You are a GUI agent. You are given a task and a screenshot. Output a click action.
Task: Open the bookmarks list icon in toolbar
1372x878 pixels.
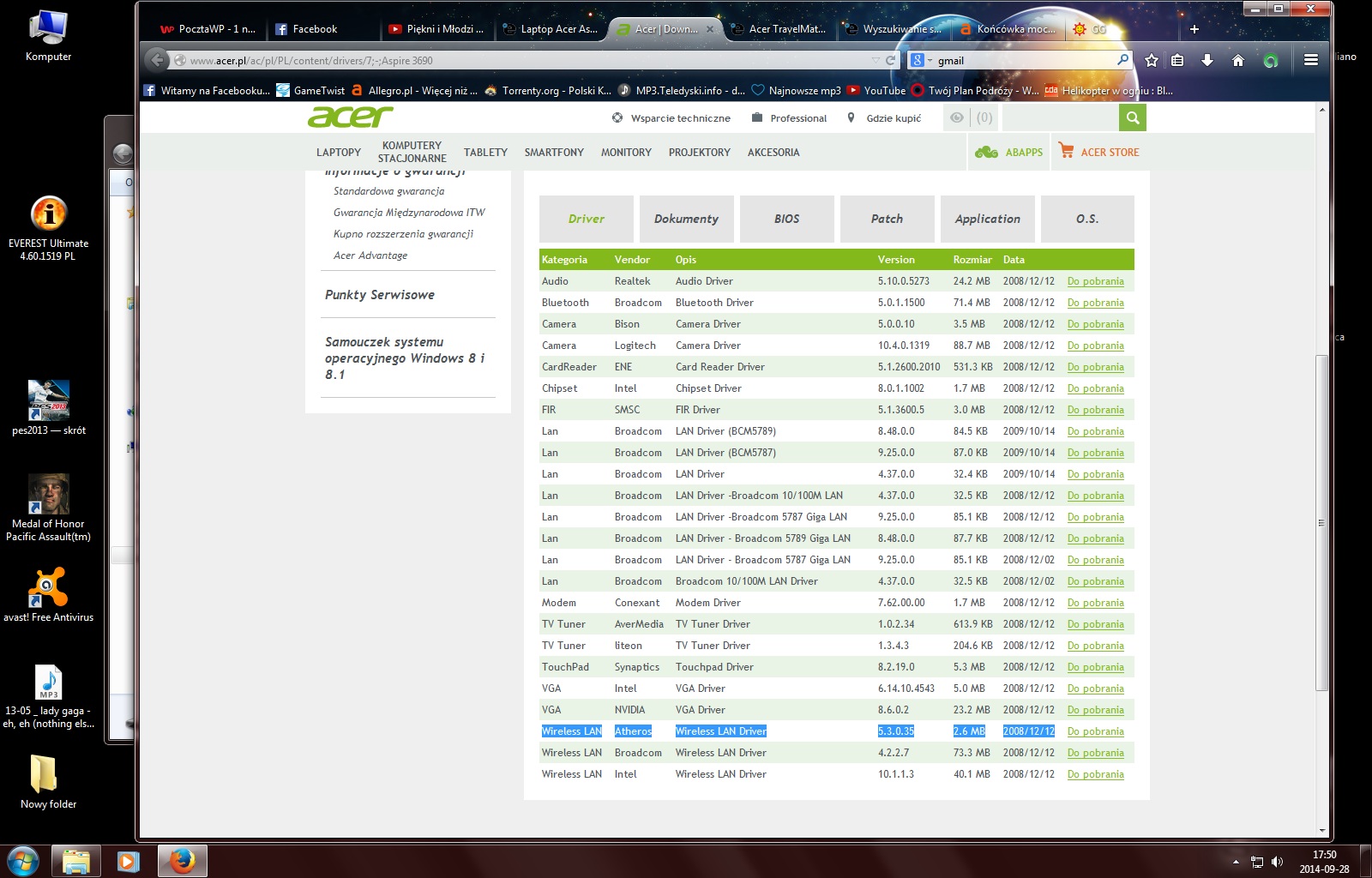[x=1177, y=60]
